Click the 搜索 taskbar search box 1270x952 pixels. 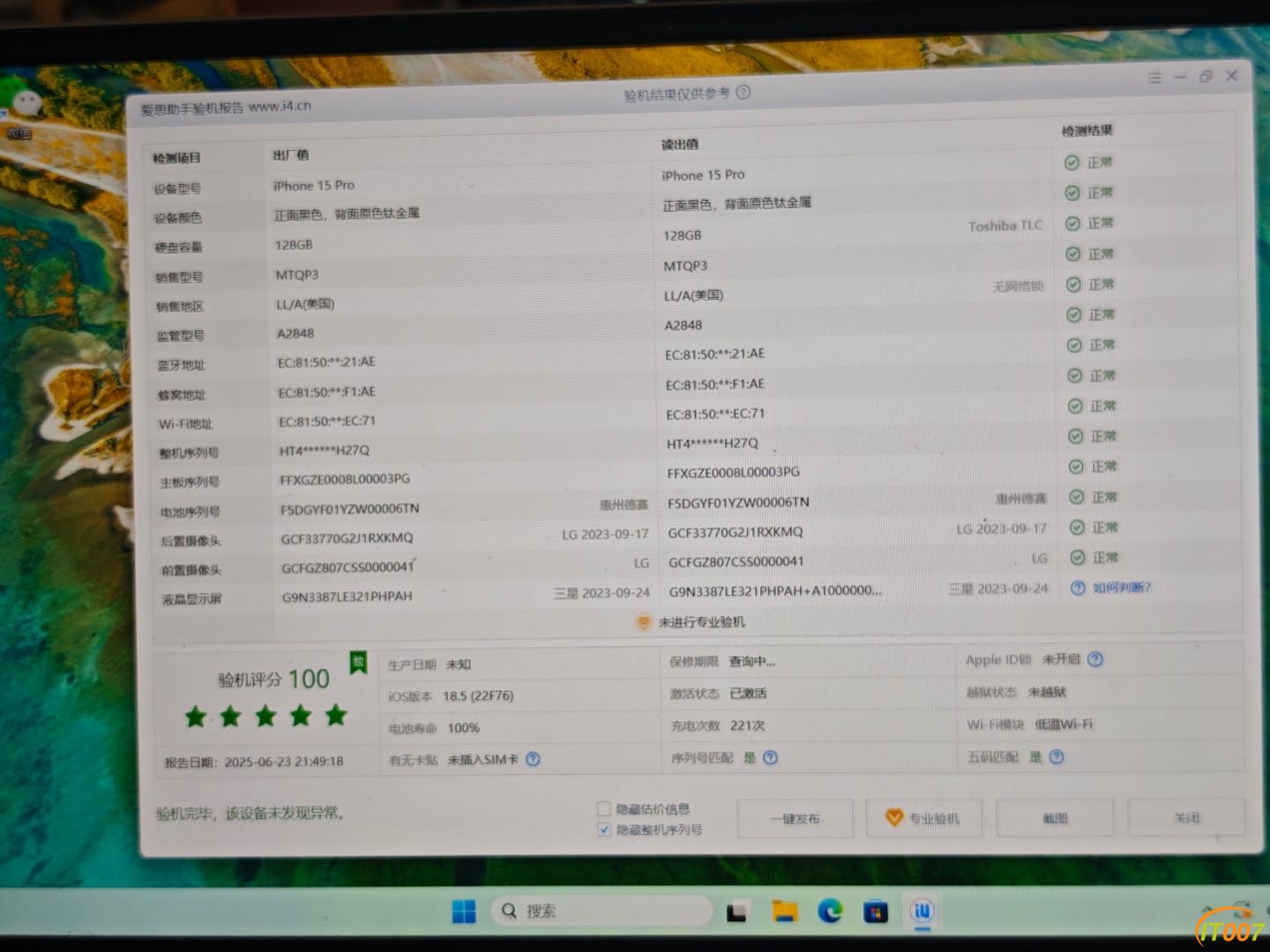pos(600,911)
